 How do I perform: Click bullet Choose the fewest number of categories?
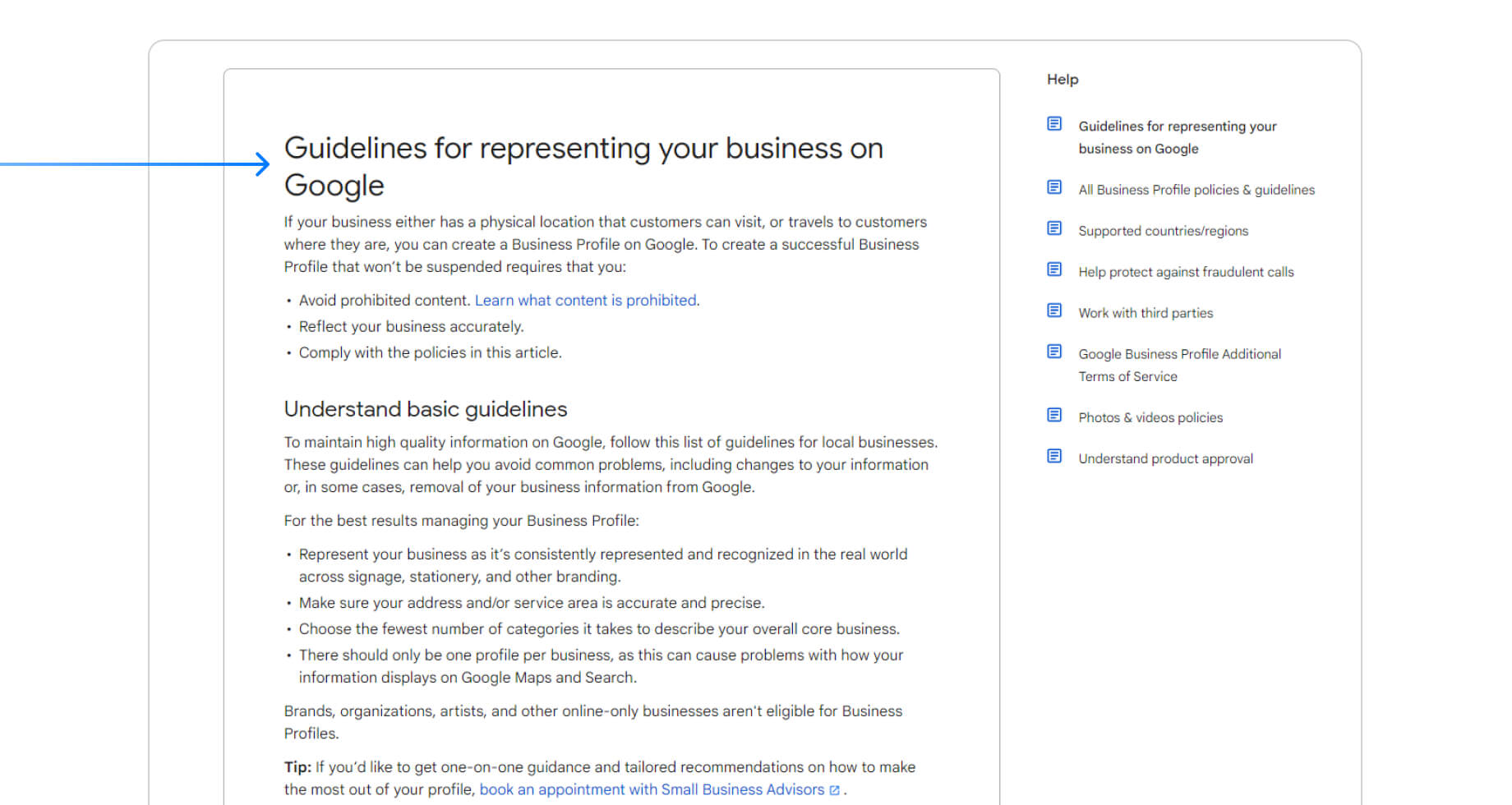tap(599, 629)
